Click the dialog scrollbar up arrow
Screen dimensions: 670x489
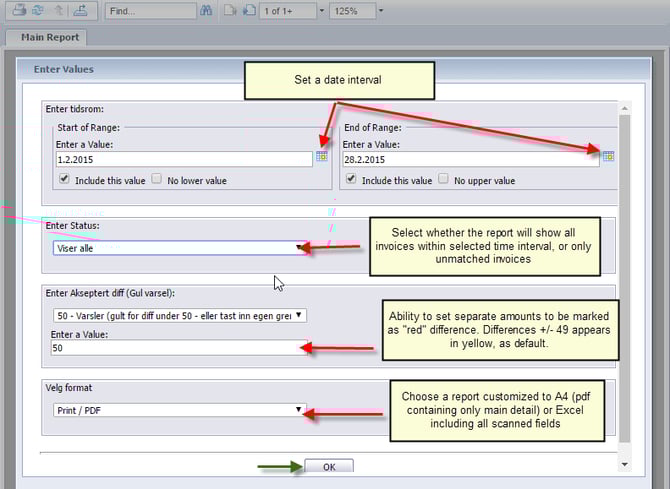[625, 109]
